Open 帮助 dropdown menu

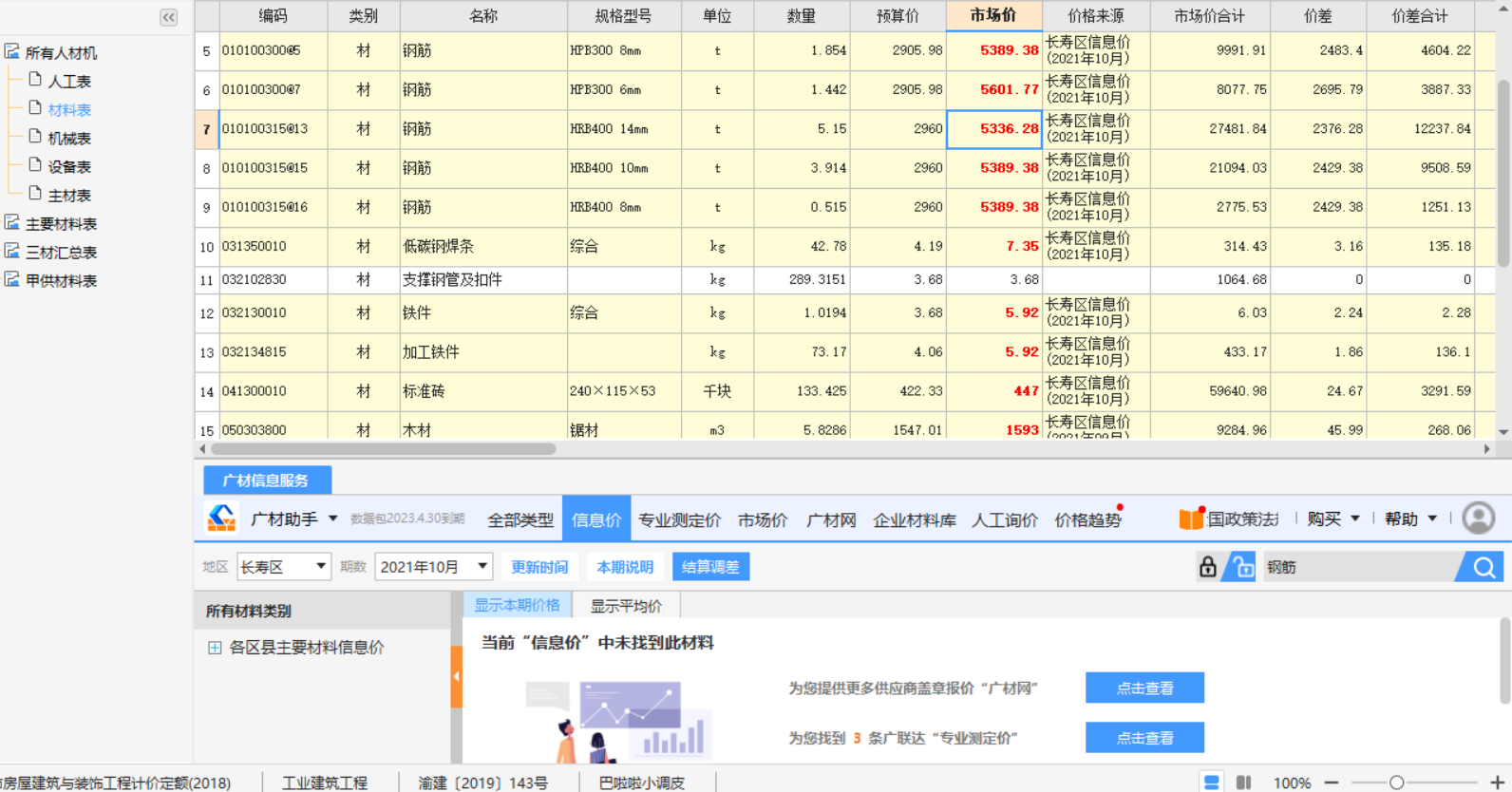1410,519
